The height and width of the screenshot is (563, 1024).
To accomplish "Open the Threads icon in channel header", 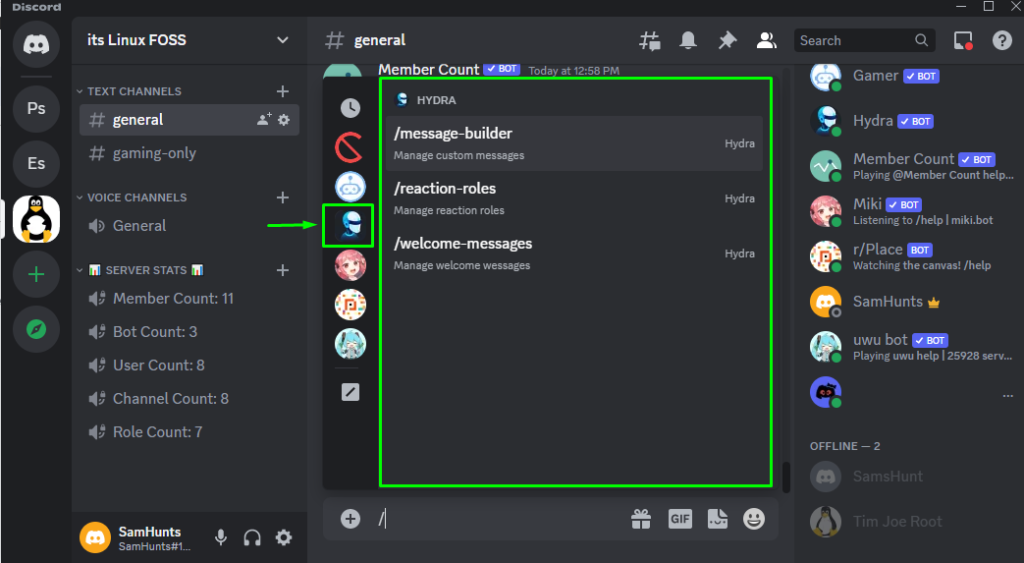I will point(649,40).
